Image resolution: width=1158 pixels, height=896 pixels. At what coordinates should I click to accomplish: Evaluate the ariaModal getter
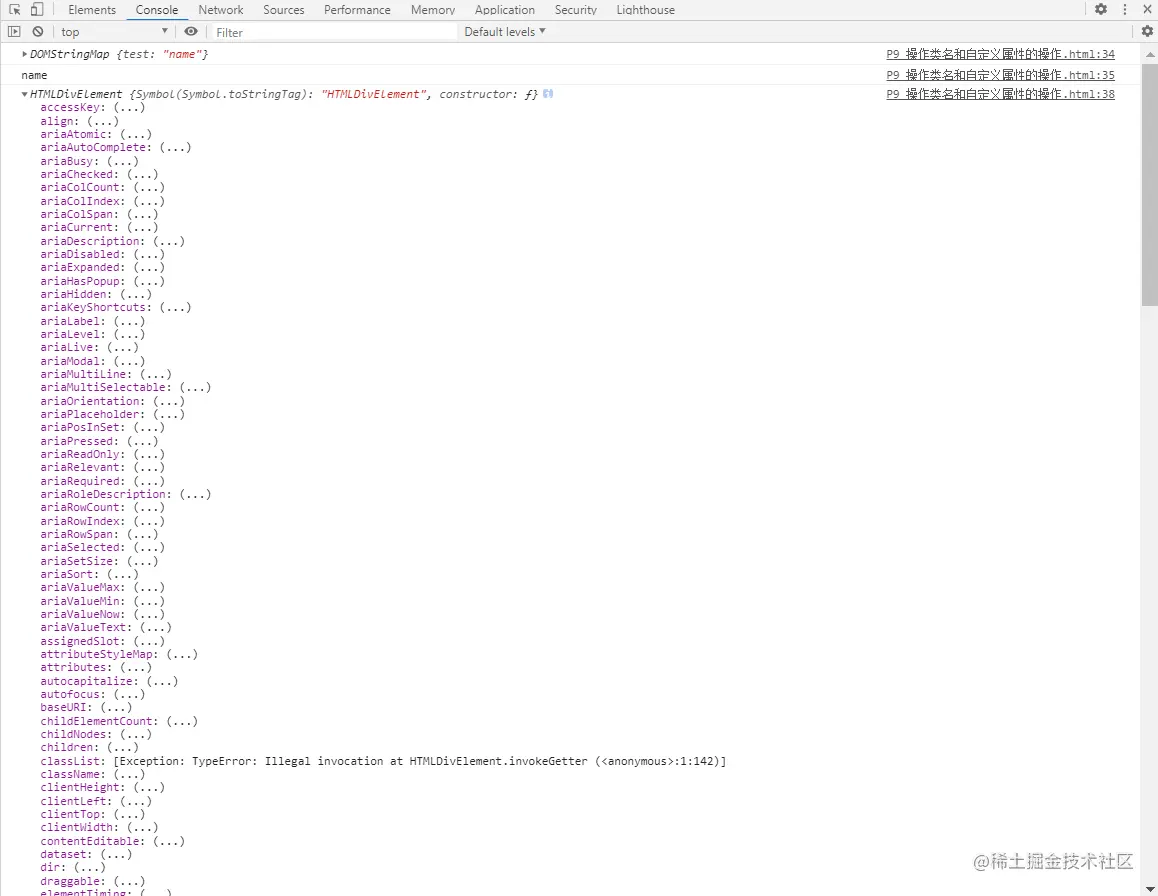129,361
